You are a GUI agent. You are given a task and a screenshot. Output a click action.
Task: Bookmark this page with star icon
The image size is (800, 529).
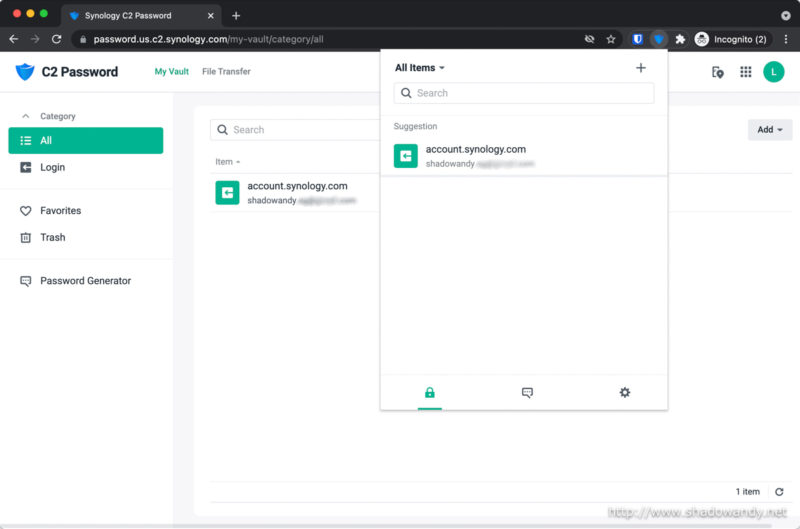[x=611, y=39]
